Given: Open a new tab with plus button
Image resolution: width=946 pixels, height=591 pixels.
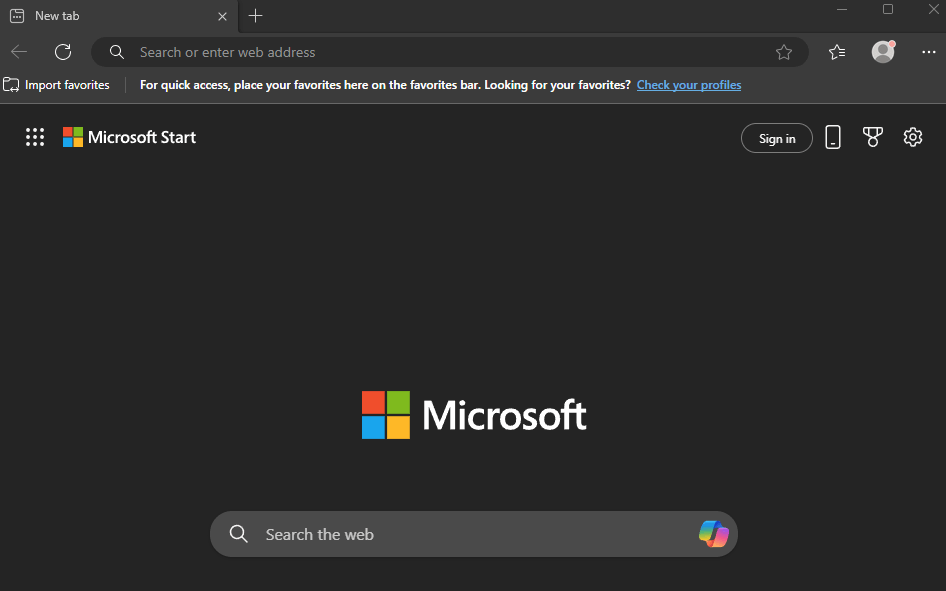Looking at the screenshot, I should [255, 16].
